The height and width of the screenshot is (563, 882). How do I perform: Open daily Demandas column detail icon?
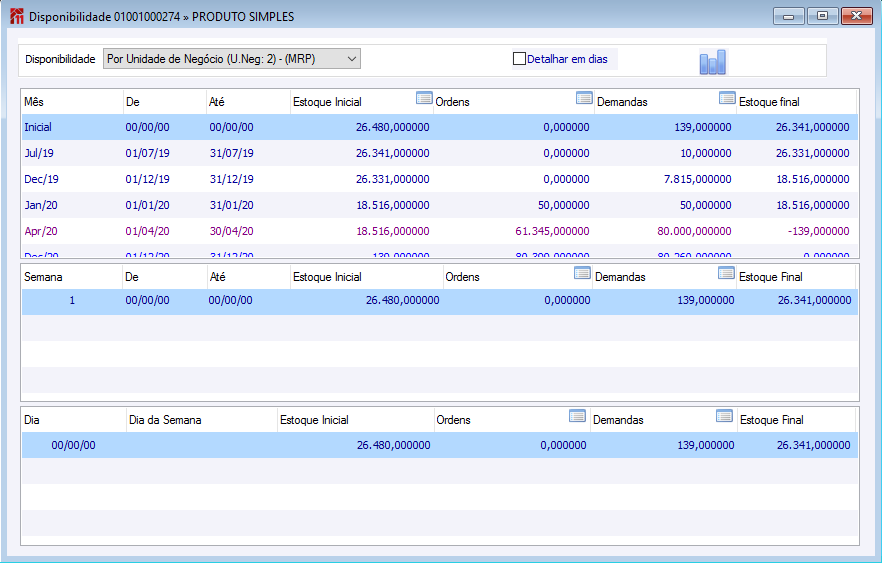(724, 416)
